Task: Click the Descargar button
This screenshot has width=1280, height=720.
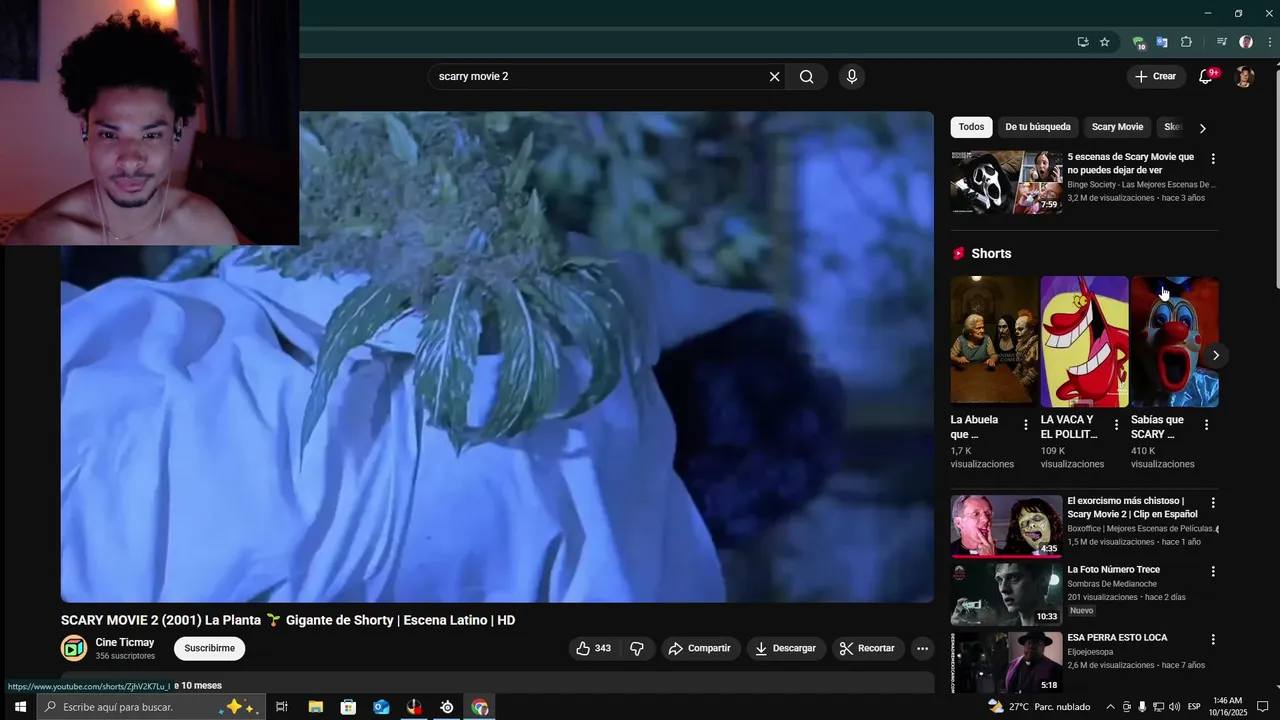Action: 786,648
